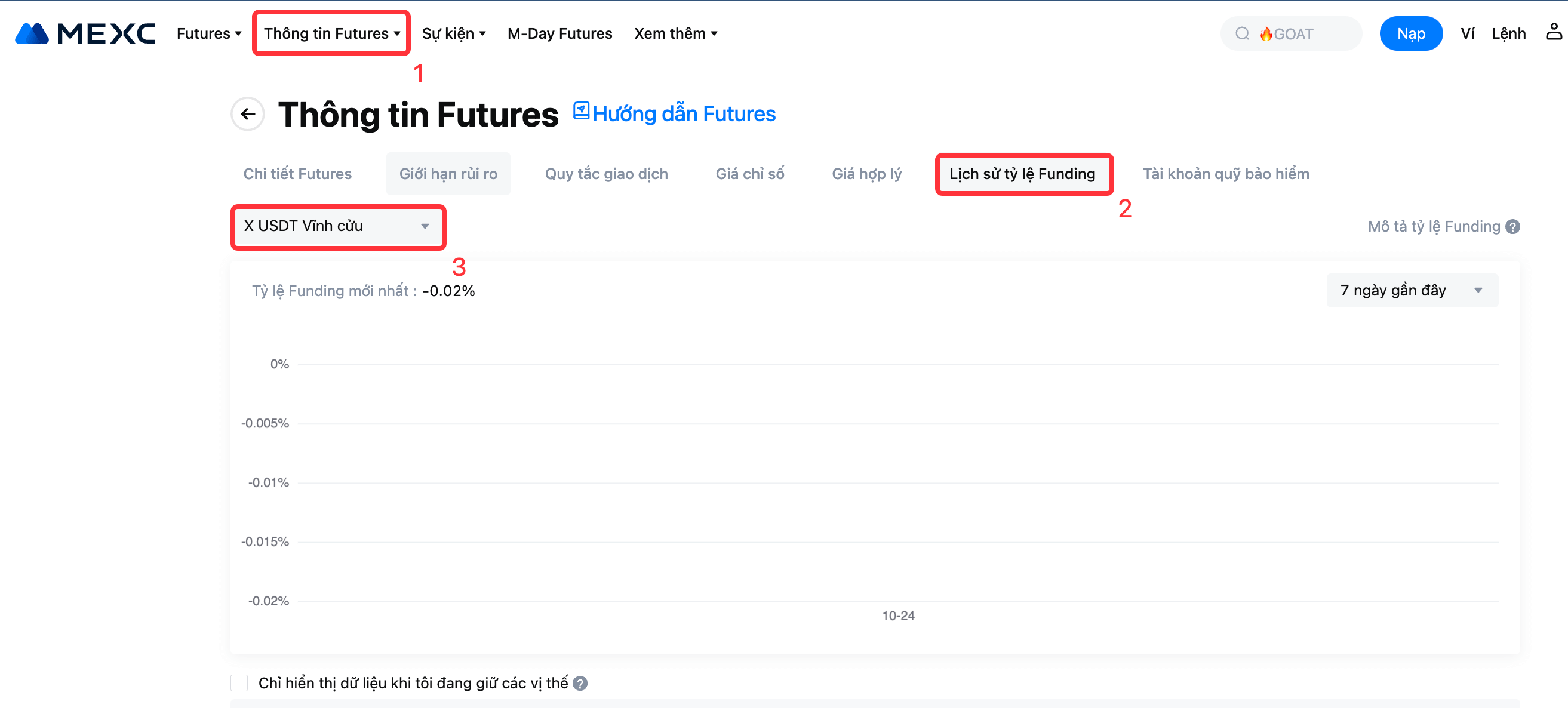This screenshot has height=708, width=1568.
Task: Switch to Lịch sử tỷ lệ Funding tab
Action: pyautogui.click(x=1022, y=174)
